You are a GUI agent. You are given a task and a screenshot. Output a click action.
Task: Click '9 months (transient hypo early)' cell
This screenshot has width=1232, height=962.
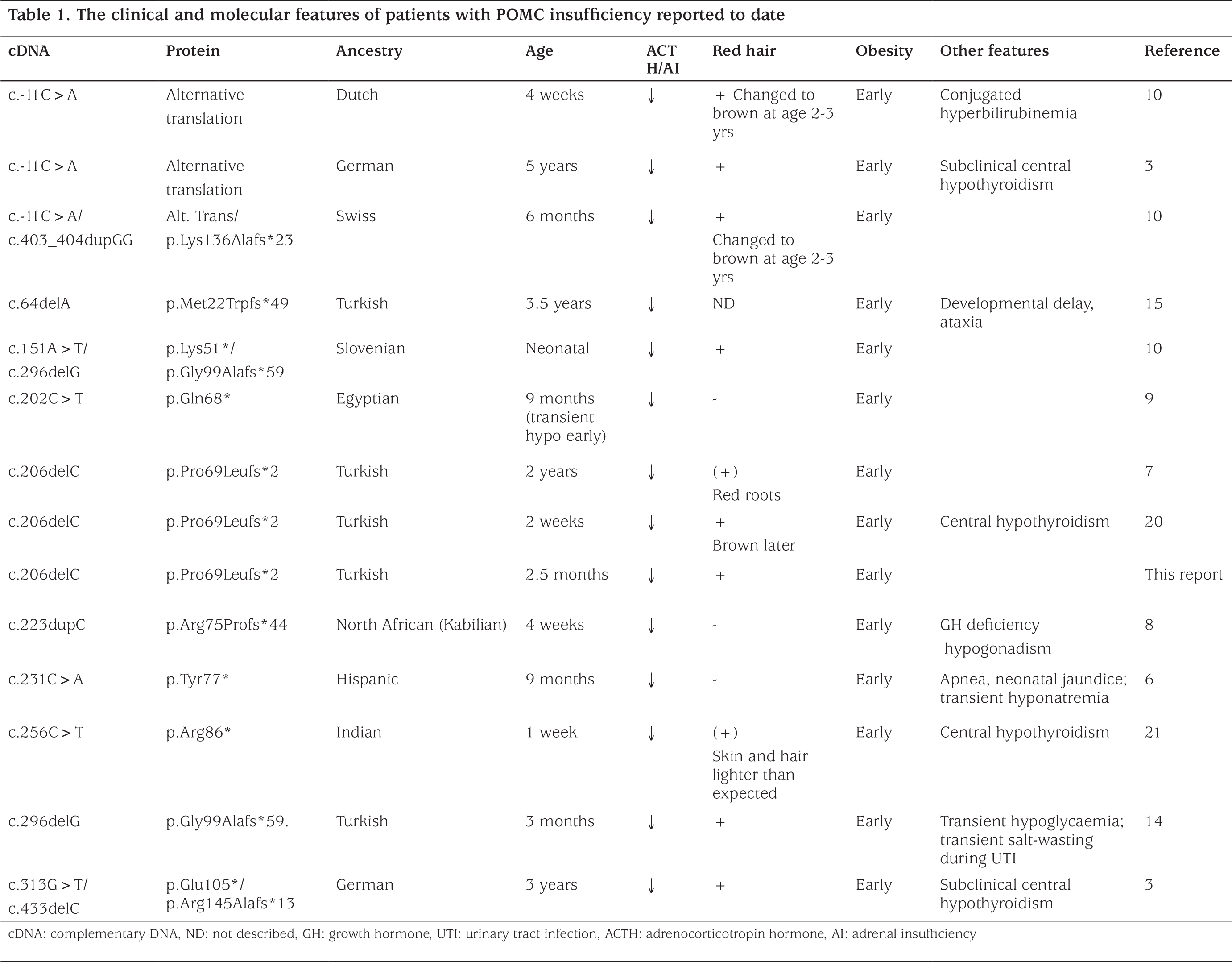[x=566, y=417]
